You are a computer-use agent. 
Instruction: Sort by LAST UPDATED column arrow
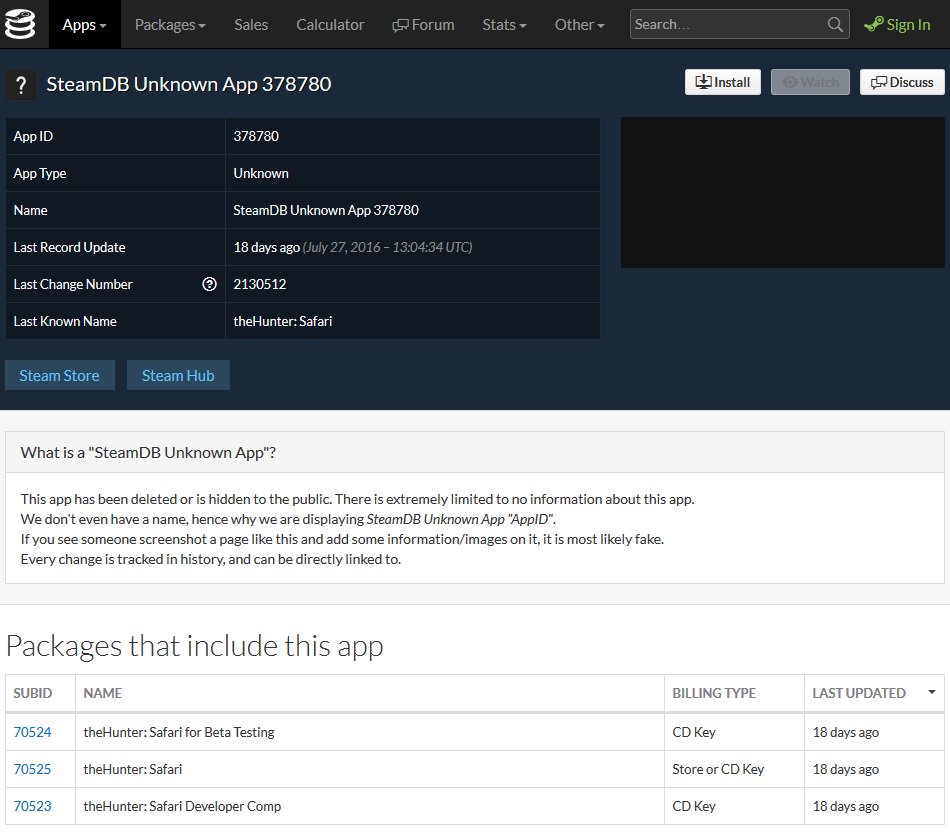[932, 692]
